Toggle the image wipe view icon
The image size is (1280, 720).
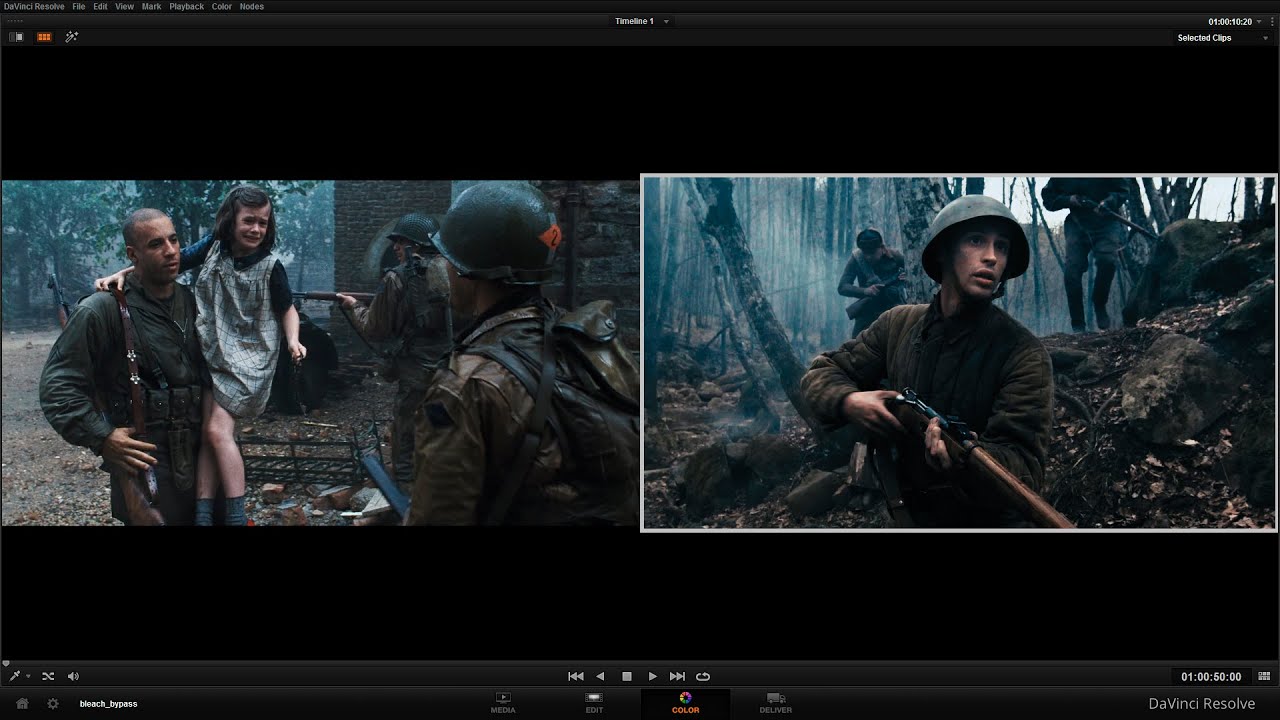[x=17, y=37]
